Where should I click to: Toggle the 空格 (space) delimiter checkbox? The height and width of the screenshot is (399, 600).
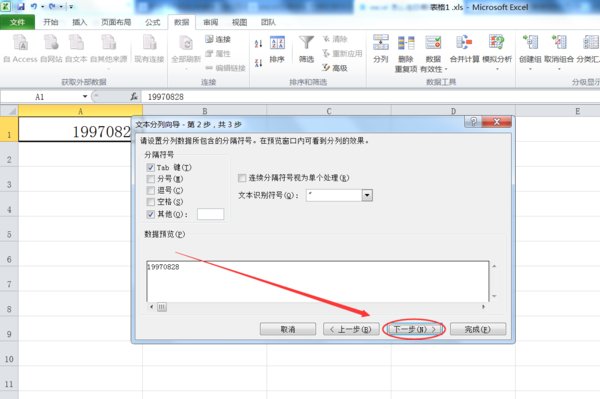[x=150, y=202]
